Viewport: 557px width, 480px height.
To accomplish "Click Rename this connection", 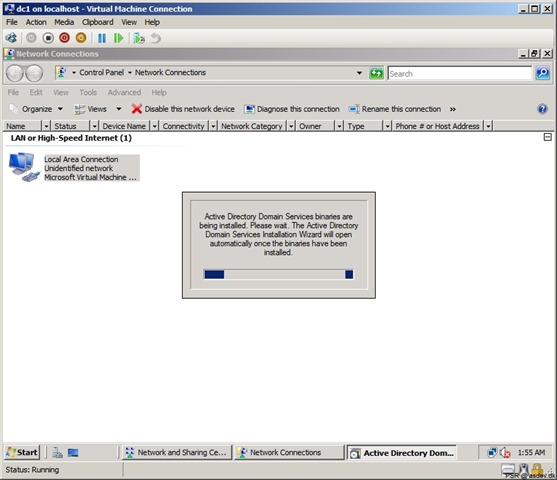I will tap(395, 109).
